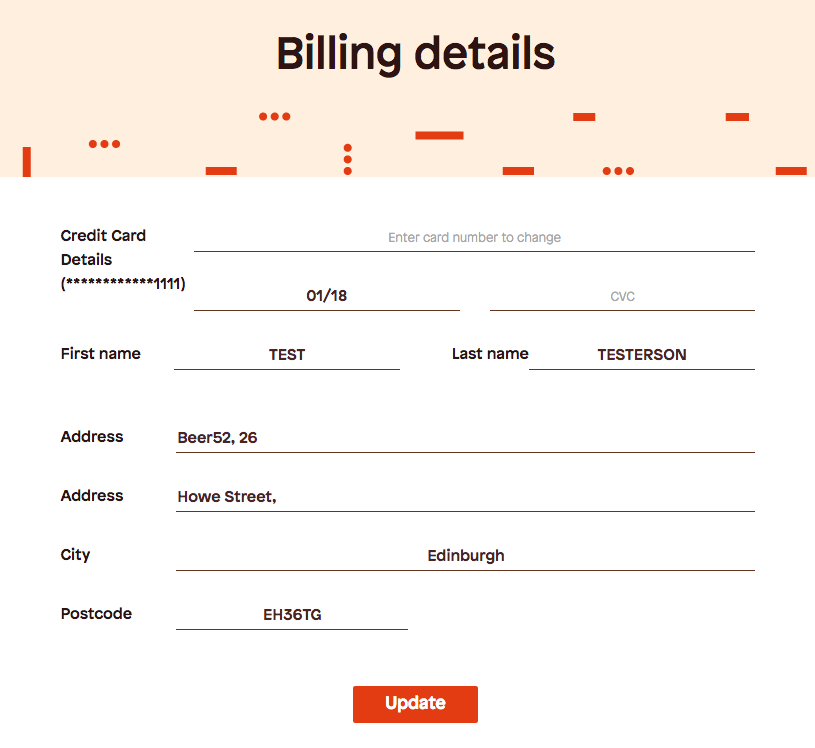Click the masked card number ending 1111

(x=123, y=284)
